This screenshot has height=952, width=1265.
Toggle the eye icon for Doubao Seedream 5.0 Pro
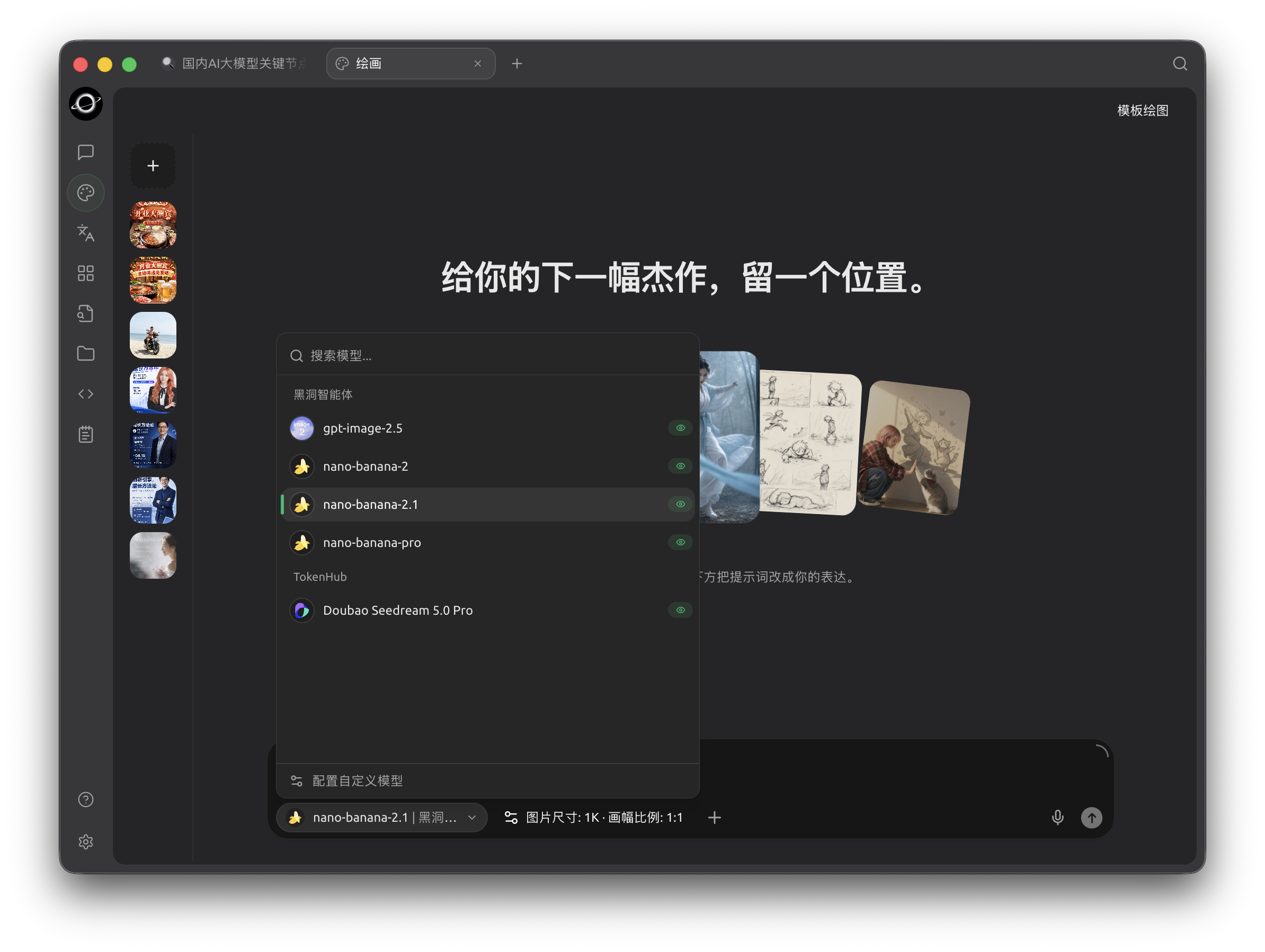[x=681, y=610]
